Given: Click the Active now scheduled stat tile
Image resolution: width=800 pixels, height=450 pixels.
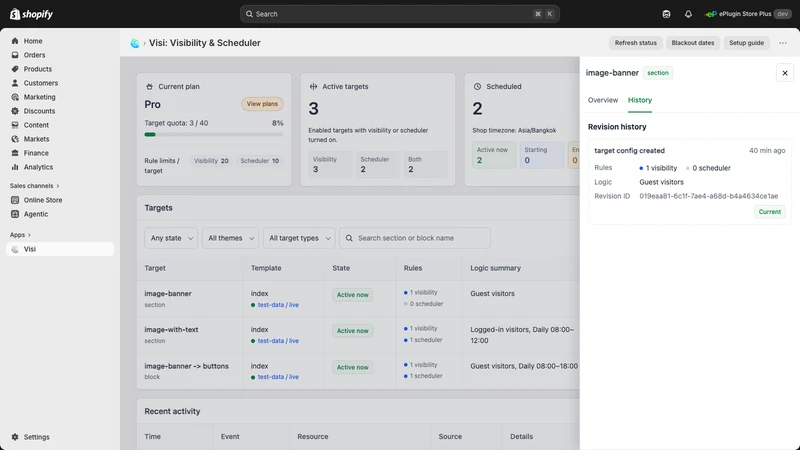Looking at the screenshot, I should 493,155.
